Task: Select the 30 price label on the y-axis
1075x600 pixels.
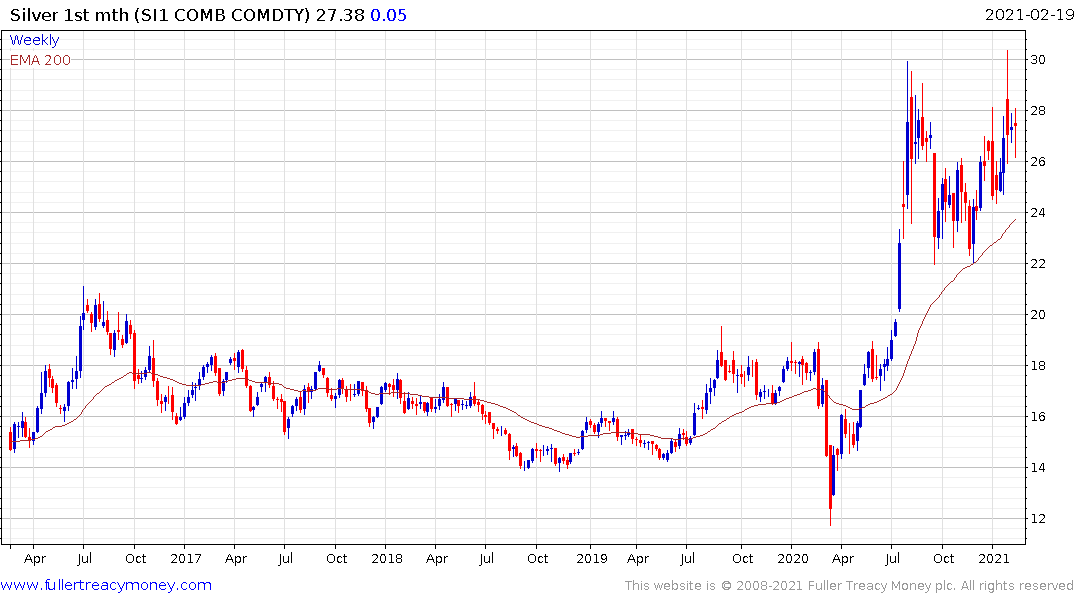Action: click(1038, 60)
